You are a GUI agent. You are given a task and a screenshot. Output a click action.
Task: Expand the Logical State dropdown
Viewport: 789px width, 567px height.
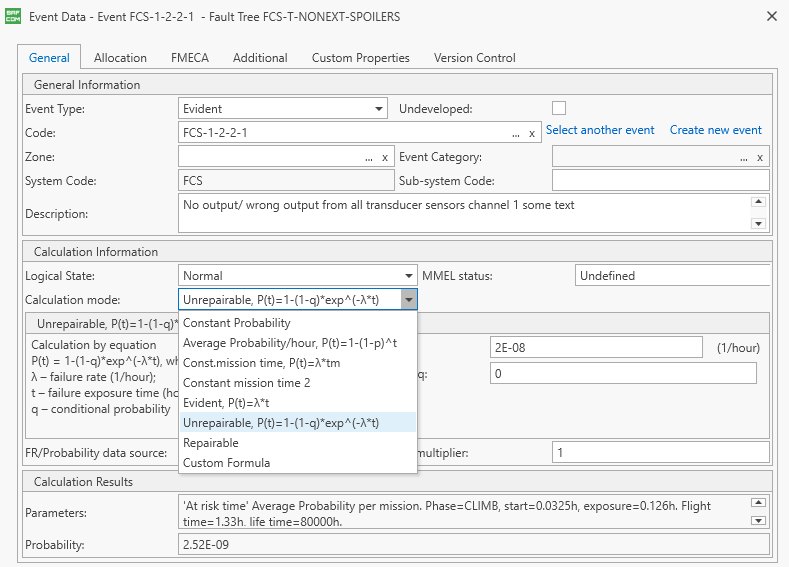[408, 276]
